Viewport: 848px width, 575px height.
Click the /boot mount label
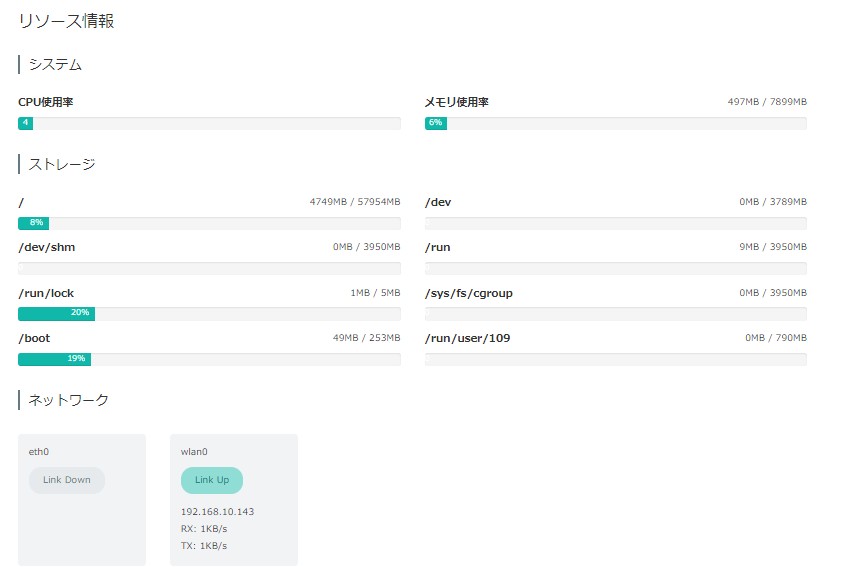point(34,339)
